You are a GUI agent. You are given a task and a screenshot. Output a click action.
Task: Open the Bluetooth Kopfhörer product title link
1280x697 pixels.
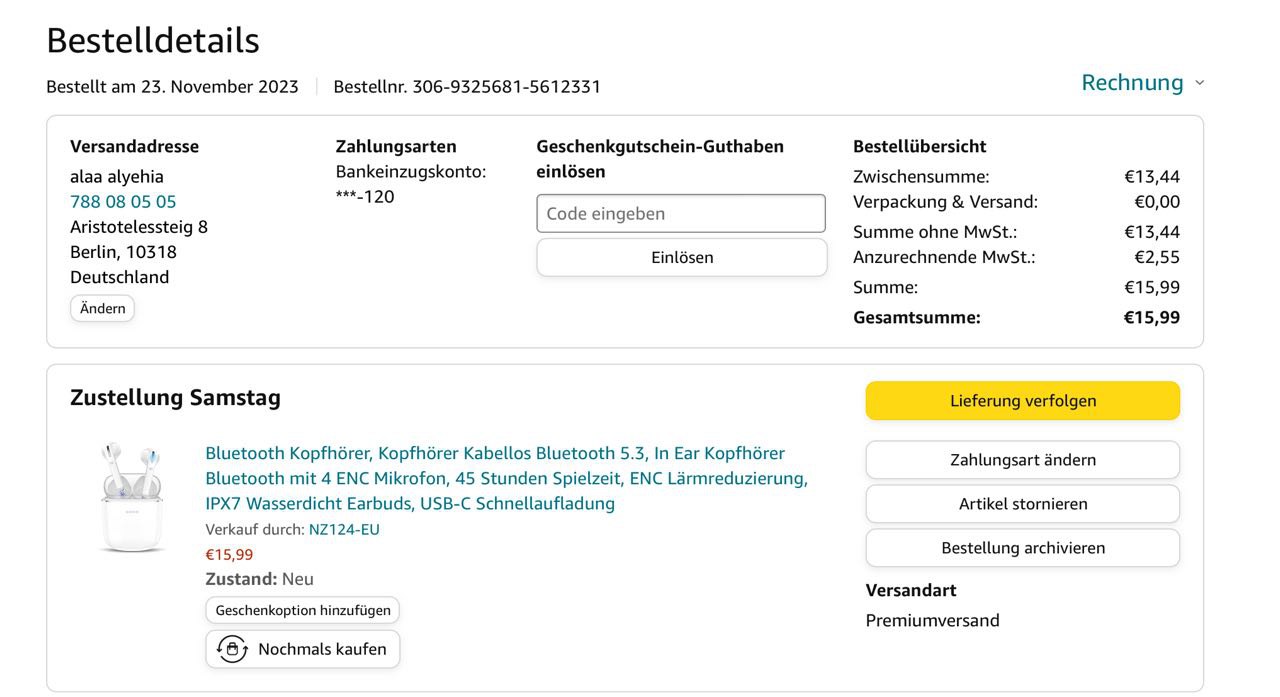click(x=506, y=478)
